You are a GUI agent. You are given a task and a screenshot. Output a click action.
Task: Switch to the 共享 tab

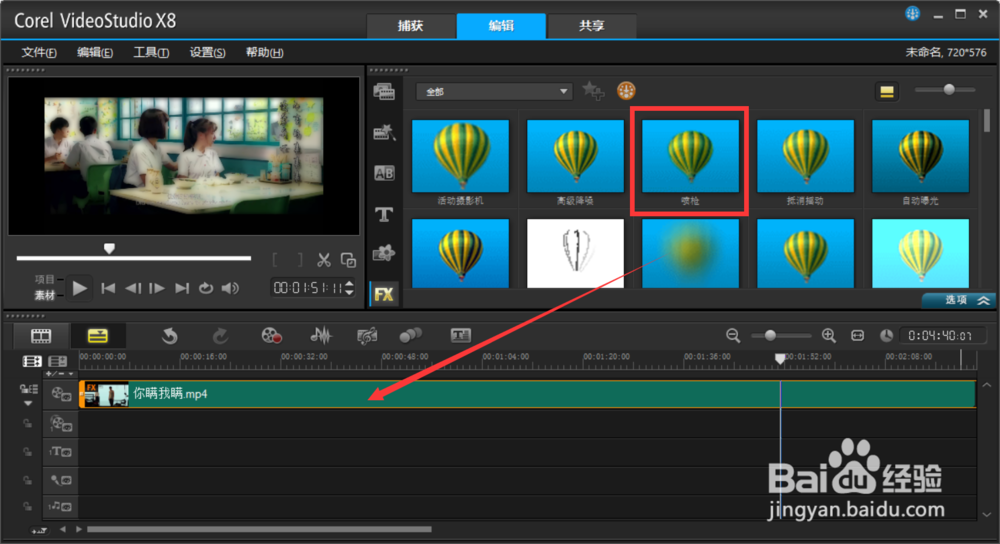pyautogui.click(x=592, y=26)
